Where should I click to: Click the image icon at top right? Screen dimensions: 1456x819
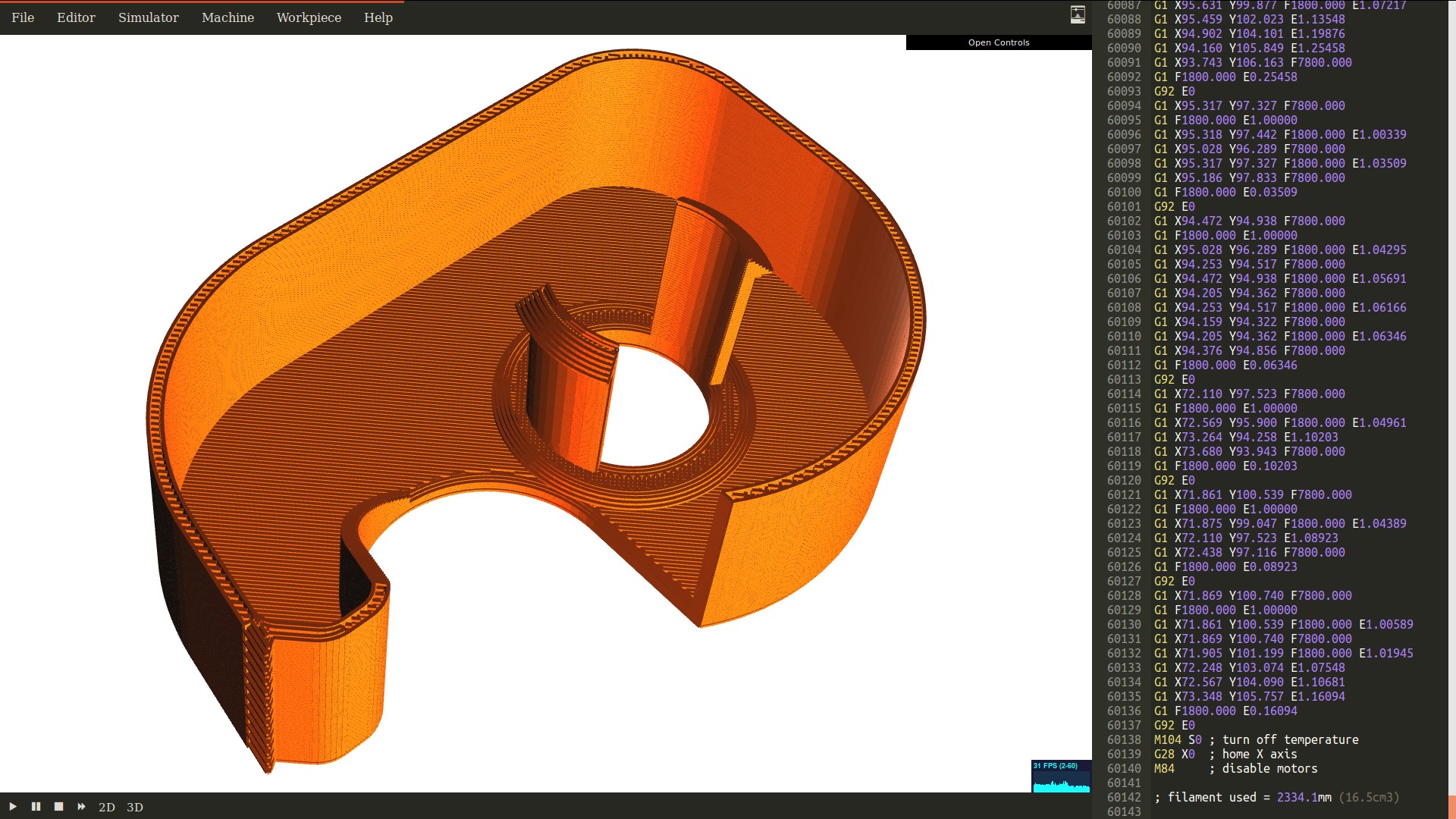[x=1078, y=14]
